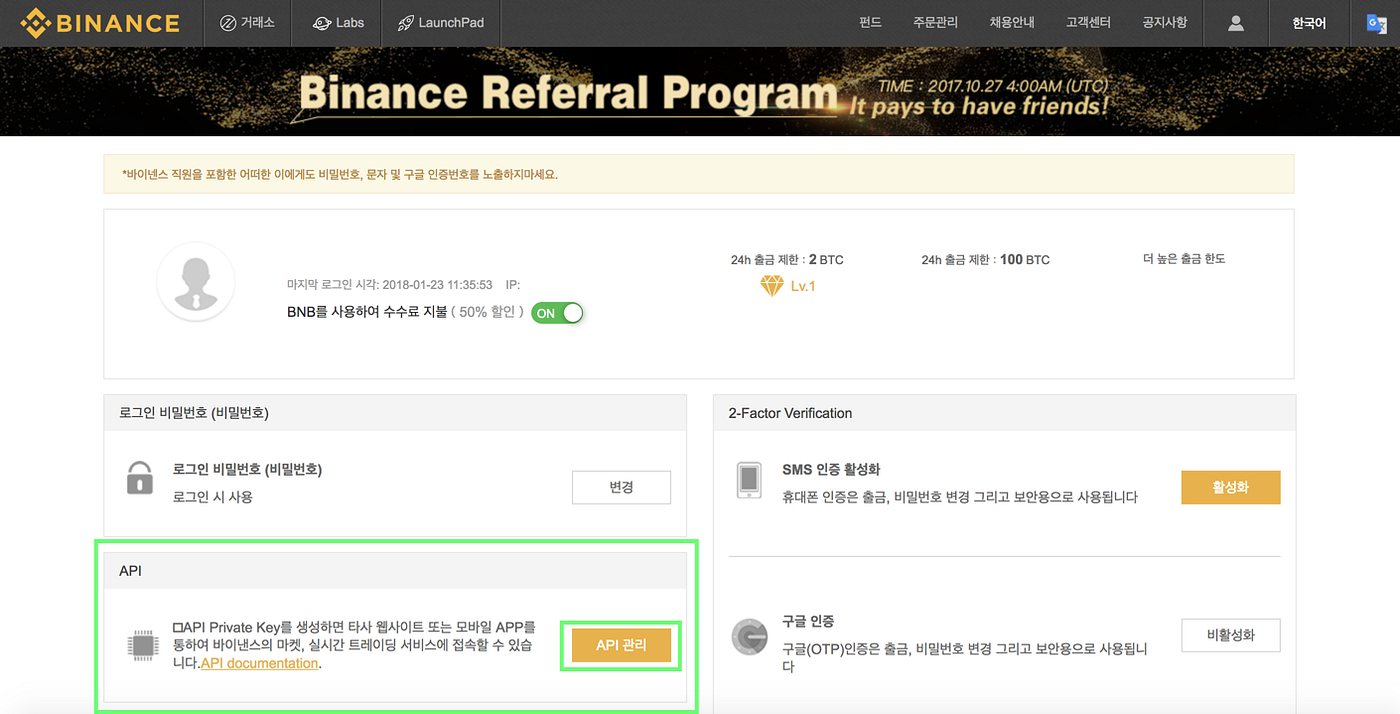
Task: Click the API chip icon
Action: tap(143, 646)
